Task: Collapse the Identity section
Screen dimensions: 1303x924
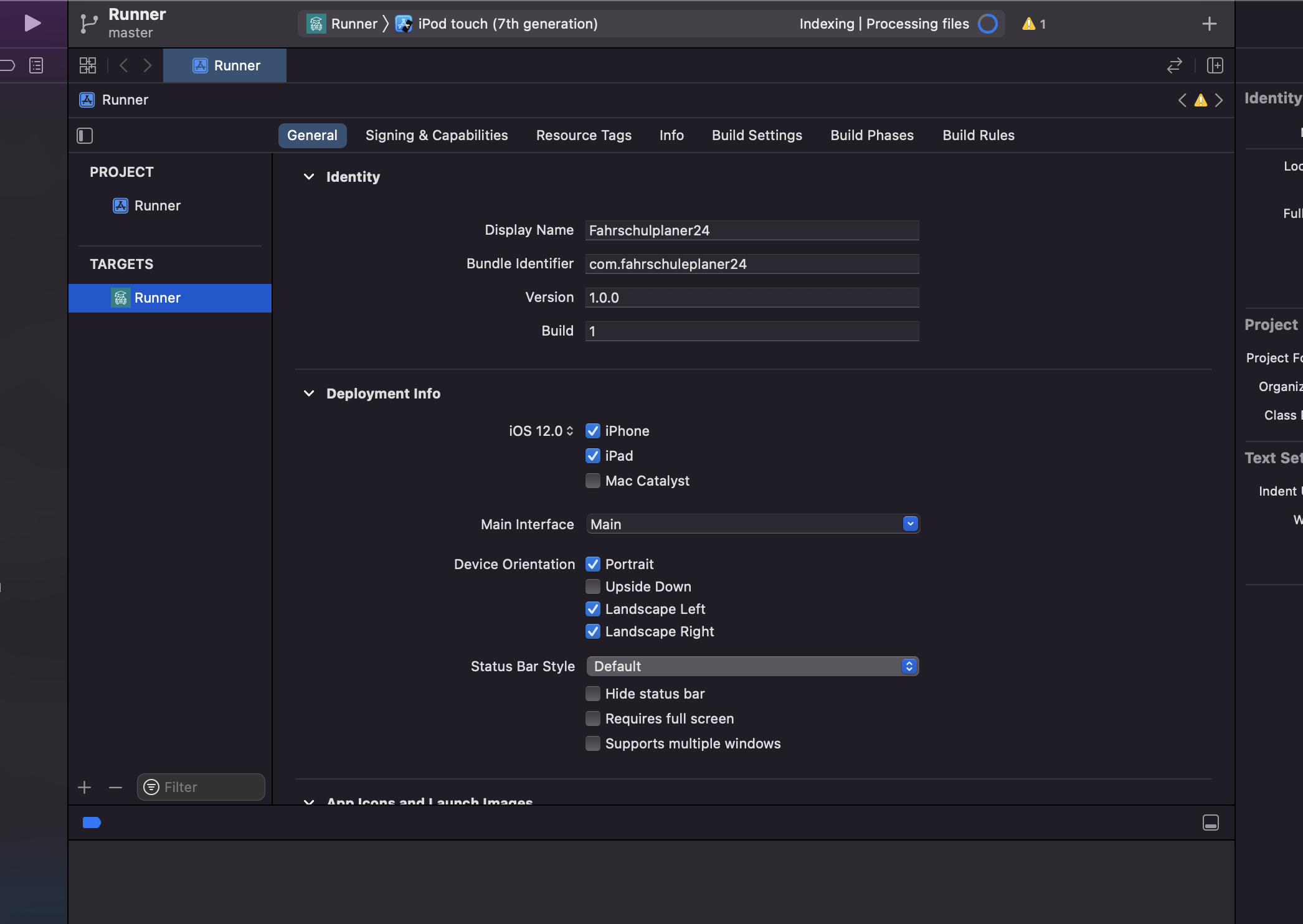Action: [309, 177]
